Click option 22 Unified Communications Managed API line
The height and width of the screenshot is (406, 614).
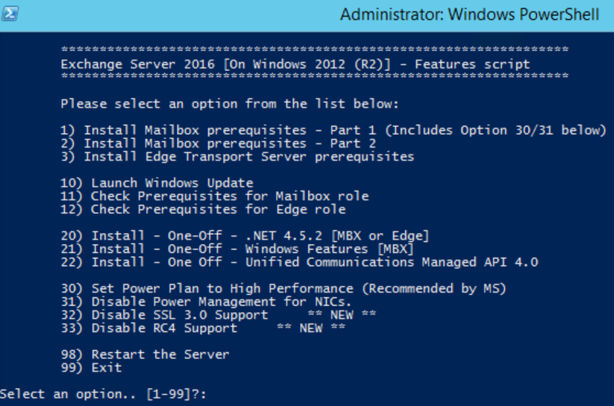(x=299, y=262)
